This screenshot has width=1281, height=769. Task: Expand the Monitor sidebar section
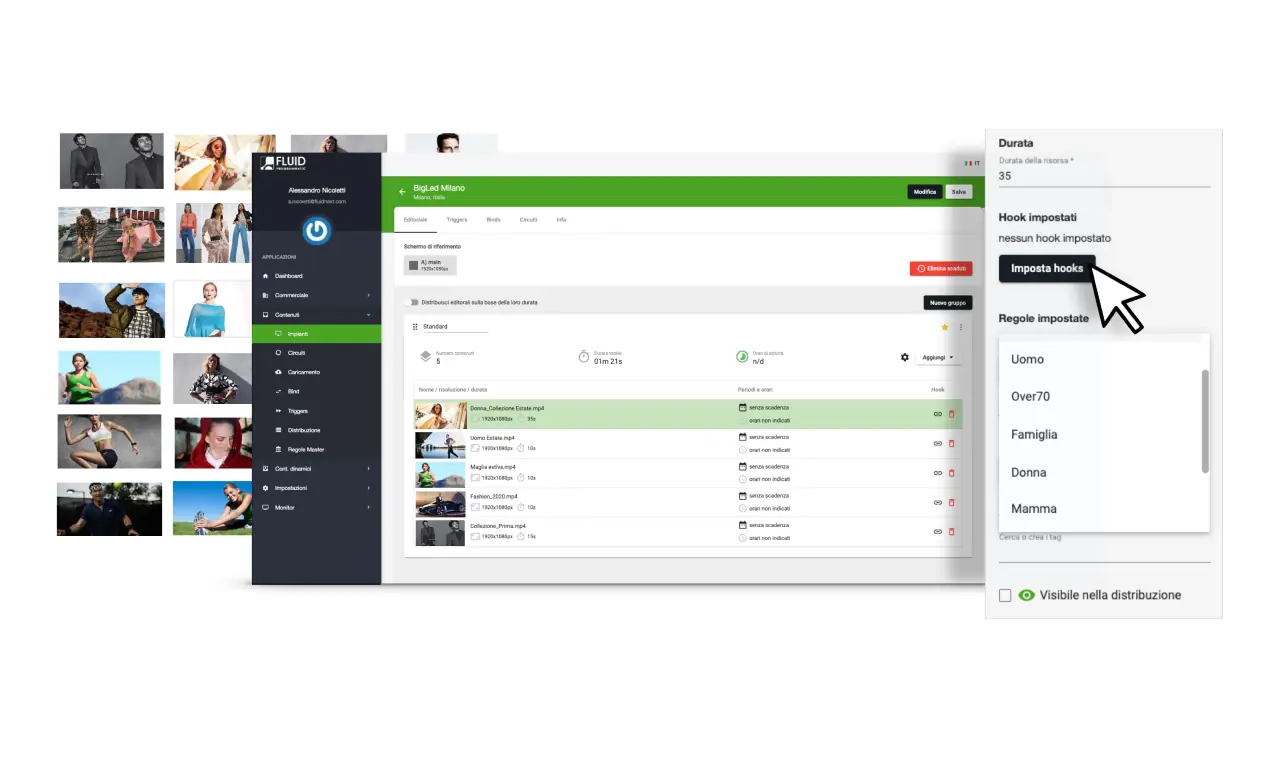pos(316,507)
